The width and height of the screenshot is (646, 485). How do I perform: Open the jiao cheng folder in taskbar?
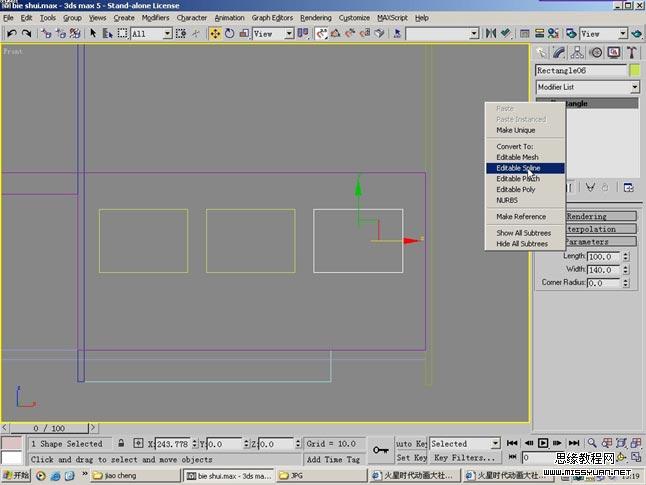pyautogui.click(x=135, y=476)
